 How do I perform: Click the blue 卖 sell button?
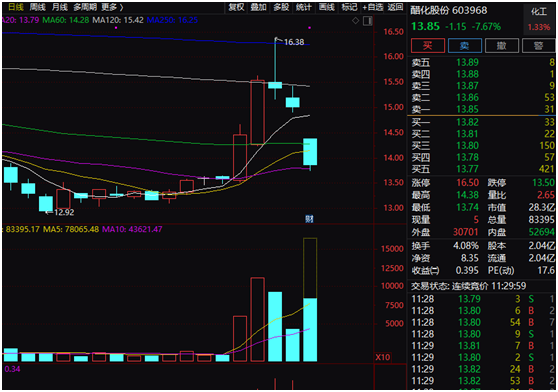click(x=464, y=46)
